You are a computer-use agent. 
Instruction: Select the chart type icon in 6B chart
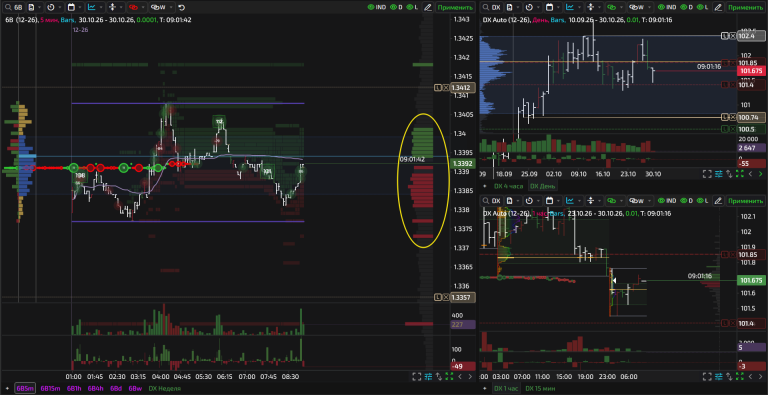pyautogui.click(x=92, y=7)
